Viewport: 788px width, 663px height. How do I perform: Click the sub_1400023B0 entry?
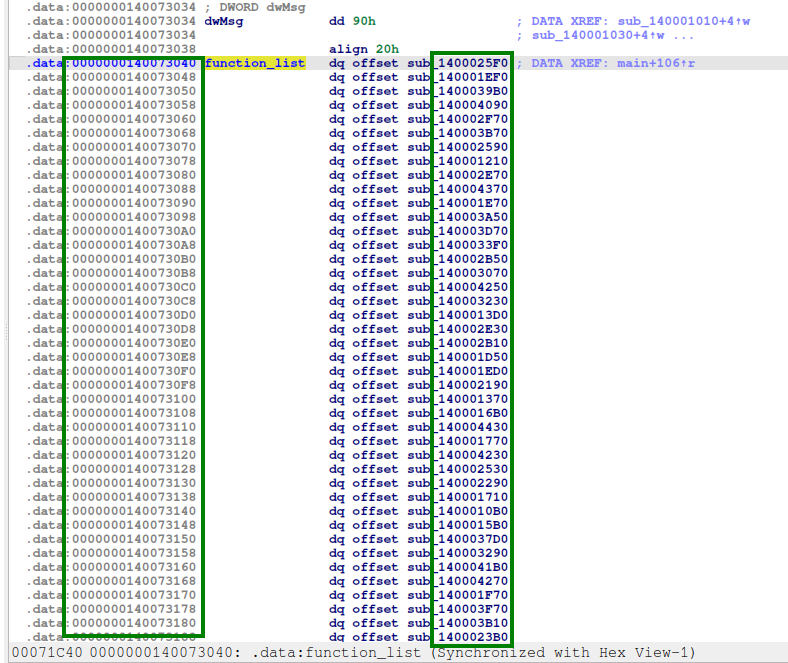click(458, 637)
